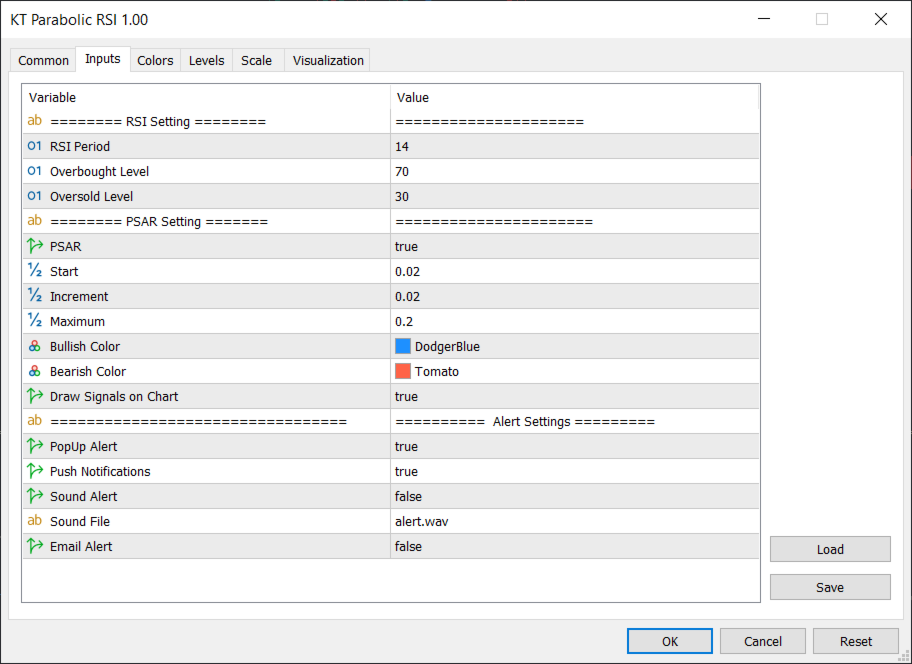The image size is (912, 664).
Task: Switch to the Visualization tab
Action: tap(328, 60)
